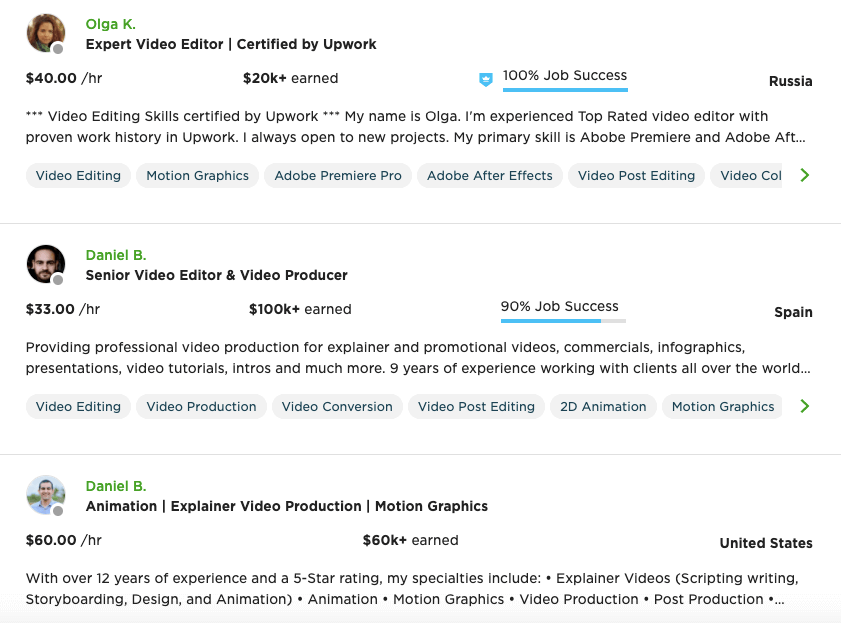Click the 100% Job Success progress bar
Viewport: 841px width, 623px height.
click(x=565, y=90)
